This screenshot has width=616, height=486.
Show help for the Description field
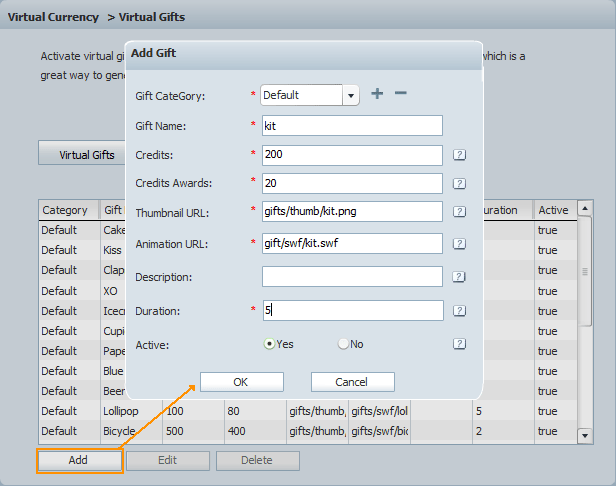tap(459, 277)
